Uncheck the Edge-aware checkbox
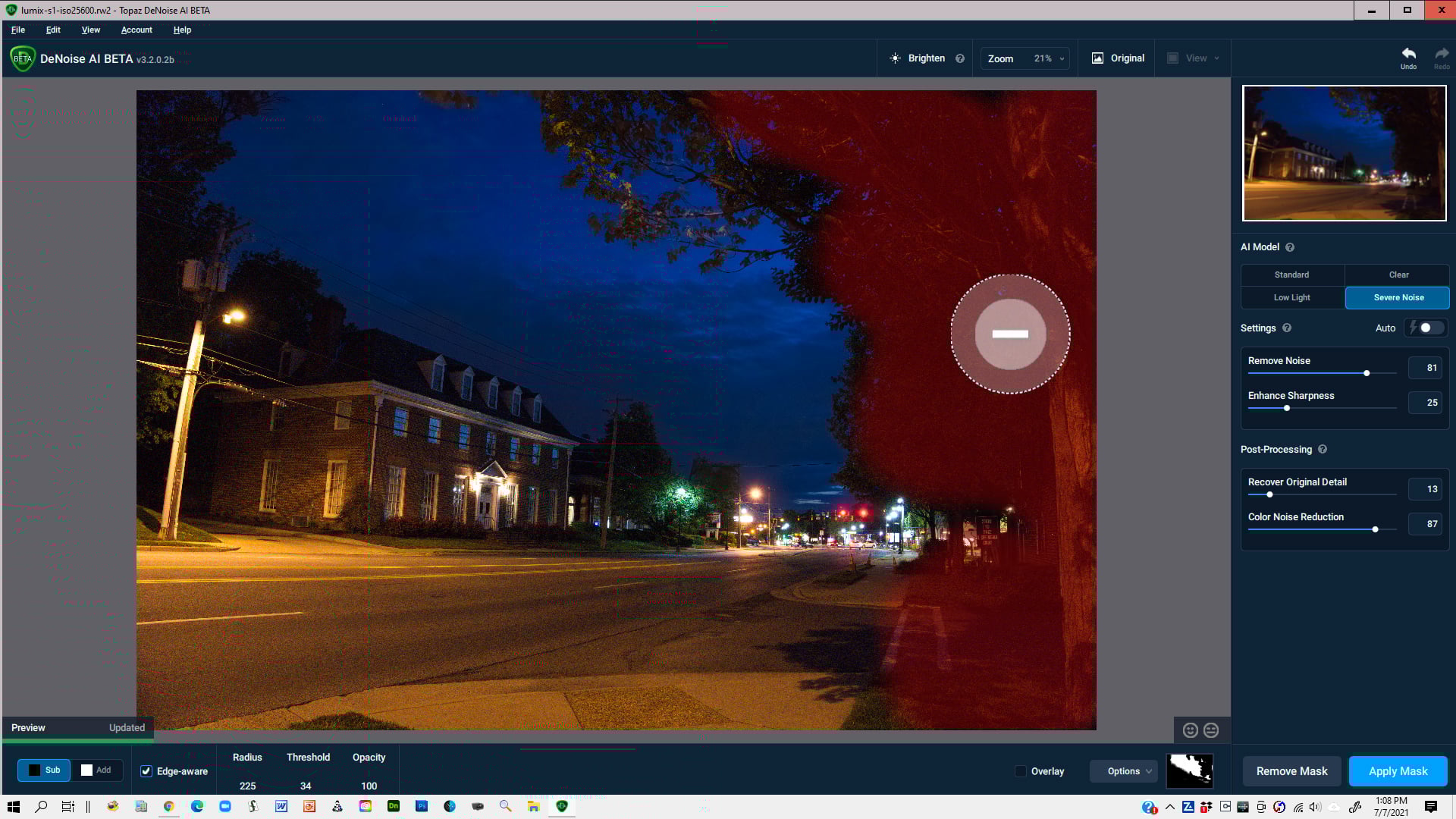 coord(146,771)
